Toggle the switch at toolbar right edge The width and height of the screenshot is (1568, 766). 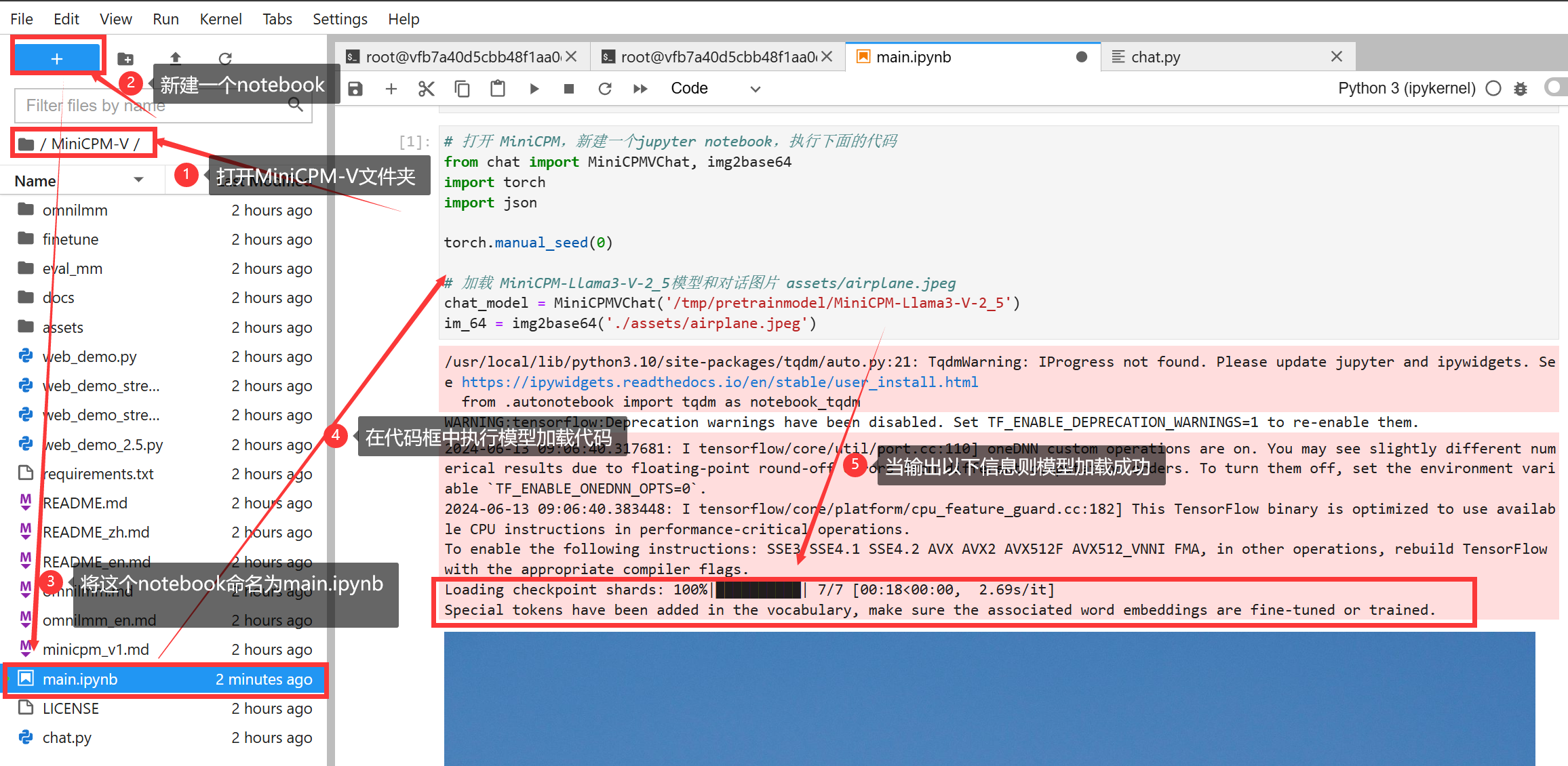pyautogui.click(x=1556, y=87)
